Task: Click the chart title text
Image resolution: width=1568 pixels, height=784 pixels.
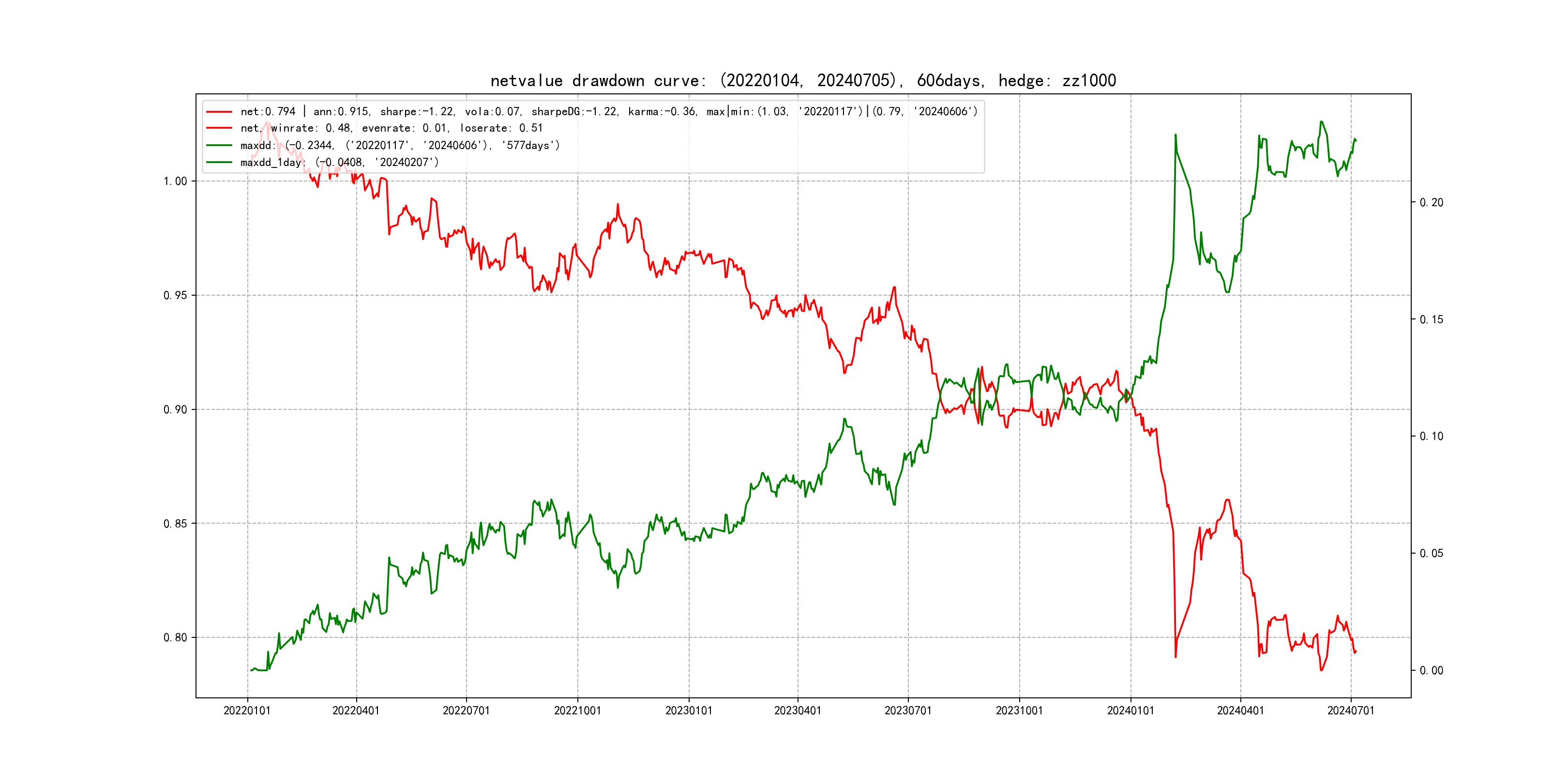Action: pyautogui.click(x=803, y=80)
